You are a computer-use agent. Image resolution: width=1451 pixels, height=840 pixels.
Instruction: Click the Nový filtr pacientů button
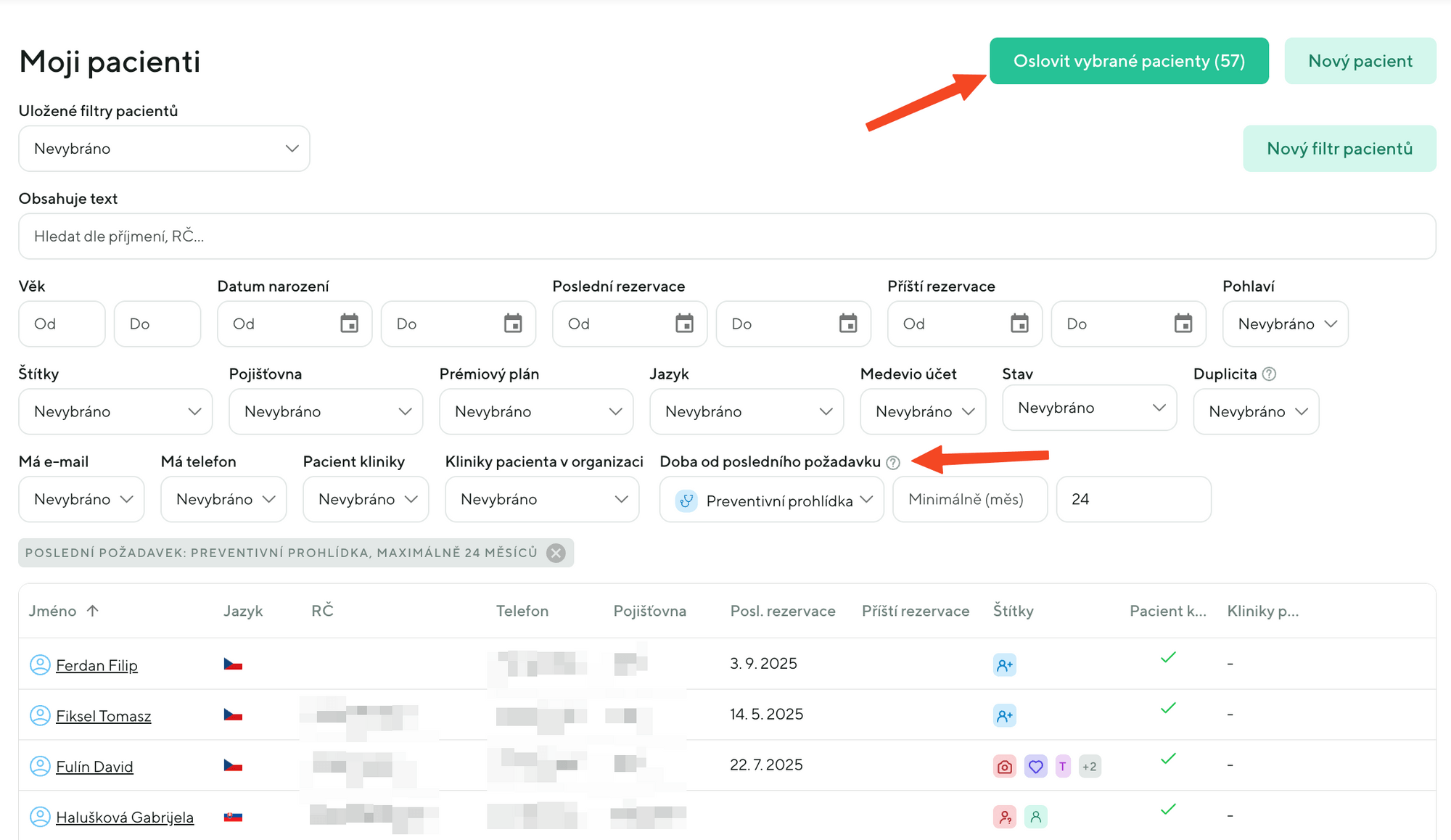click(1339, 149)
